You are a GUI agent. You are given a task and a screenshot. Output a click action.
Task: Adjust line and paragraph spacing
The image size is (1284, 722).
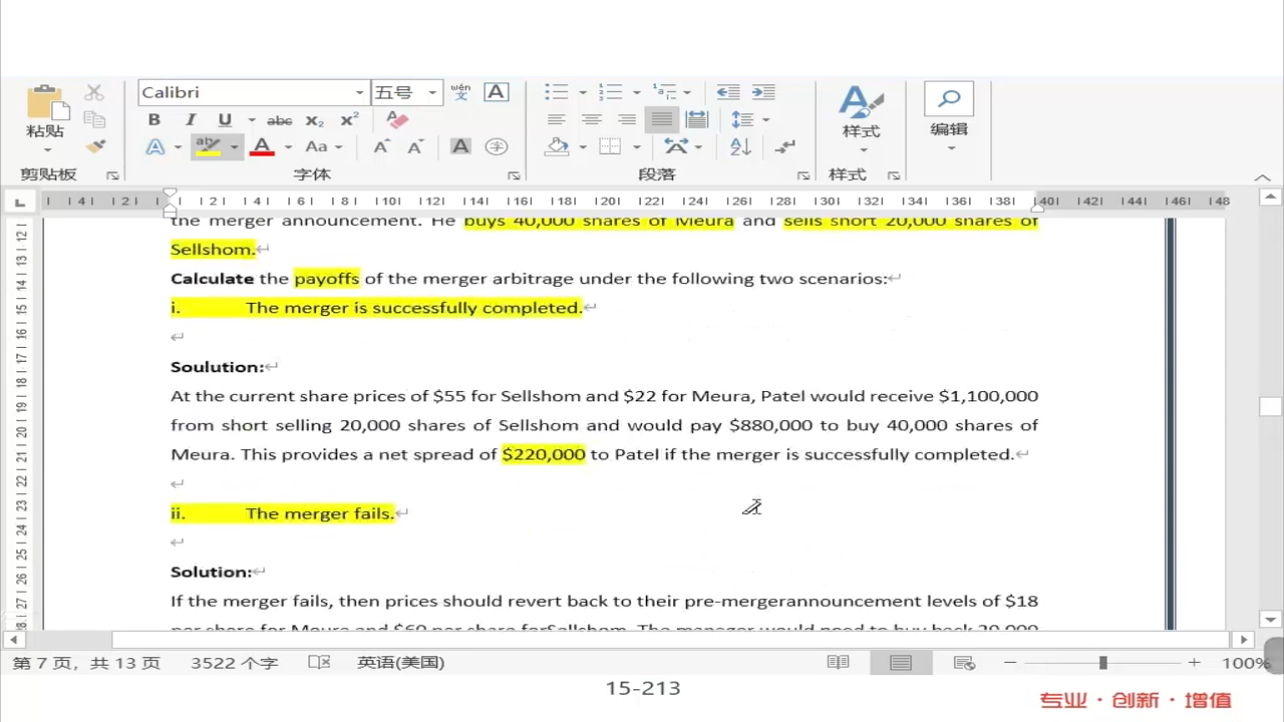click(741, 120)
